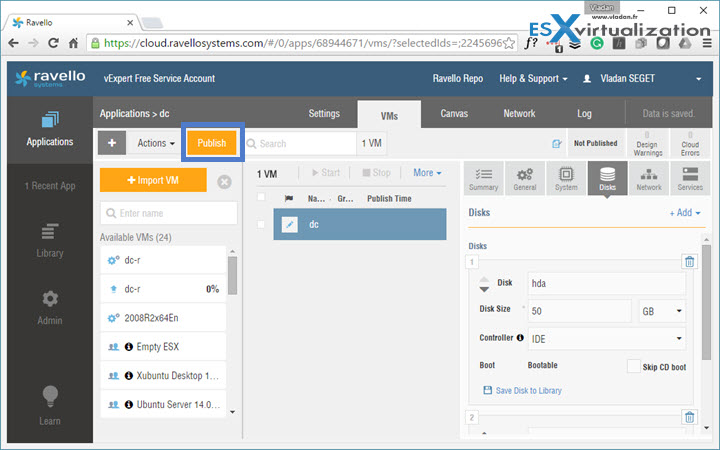This screenshot has height=450, width=720.
Task: Open the + Add disks dropdown
Action: [685, 213]
